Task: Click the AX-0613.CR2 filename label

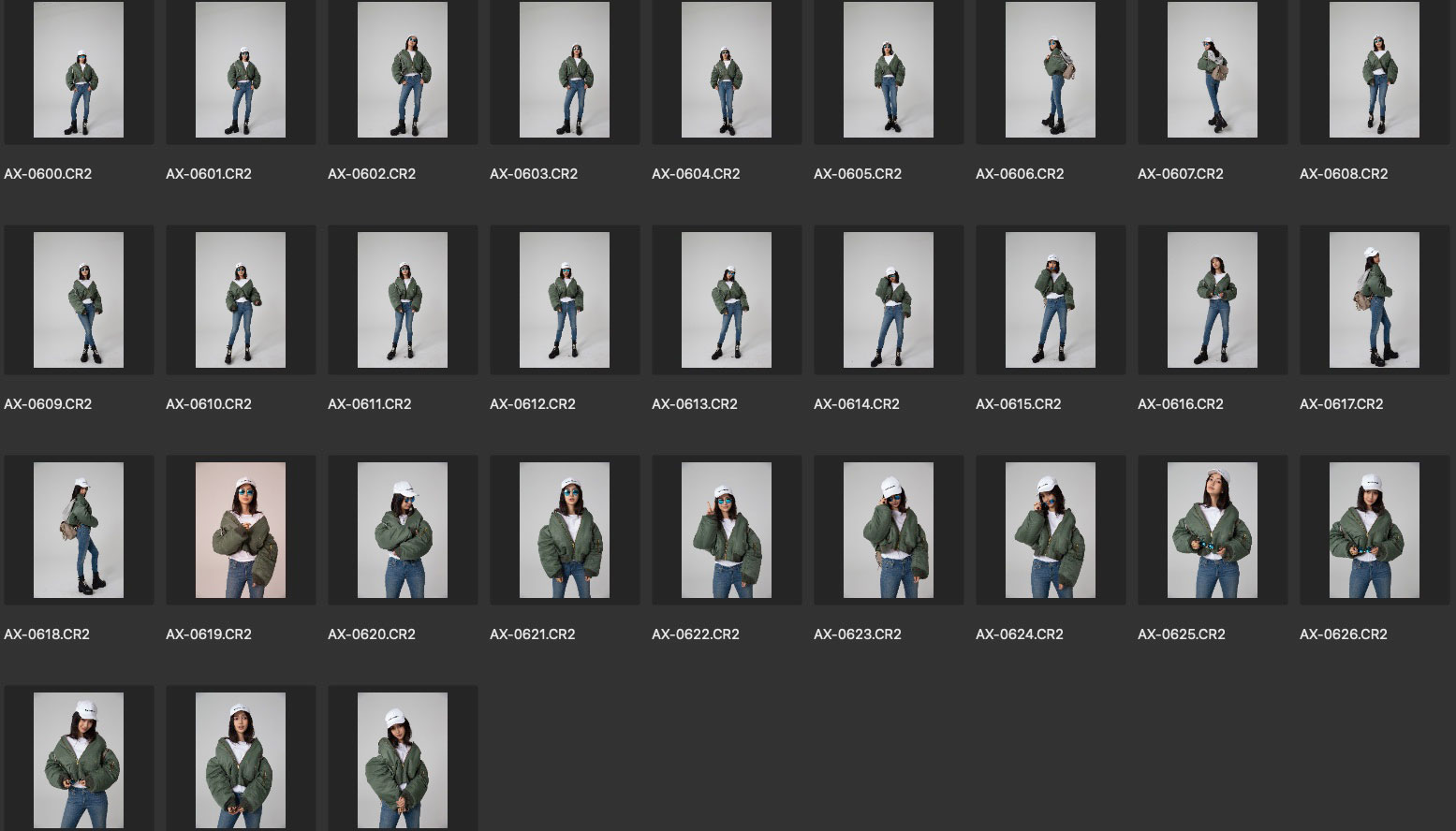Action: click(695, 404)
